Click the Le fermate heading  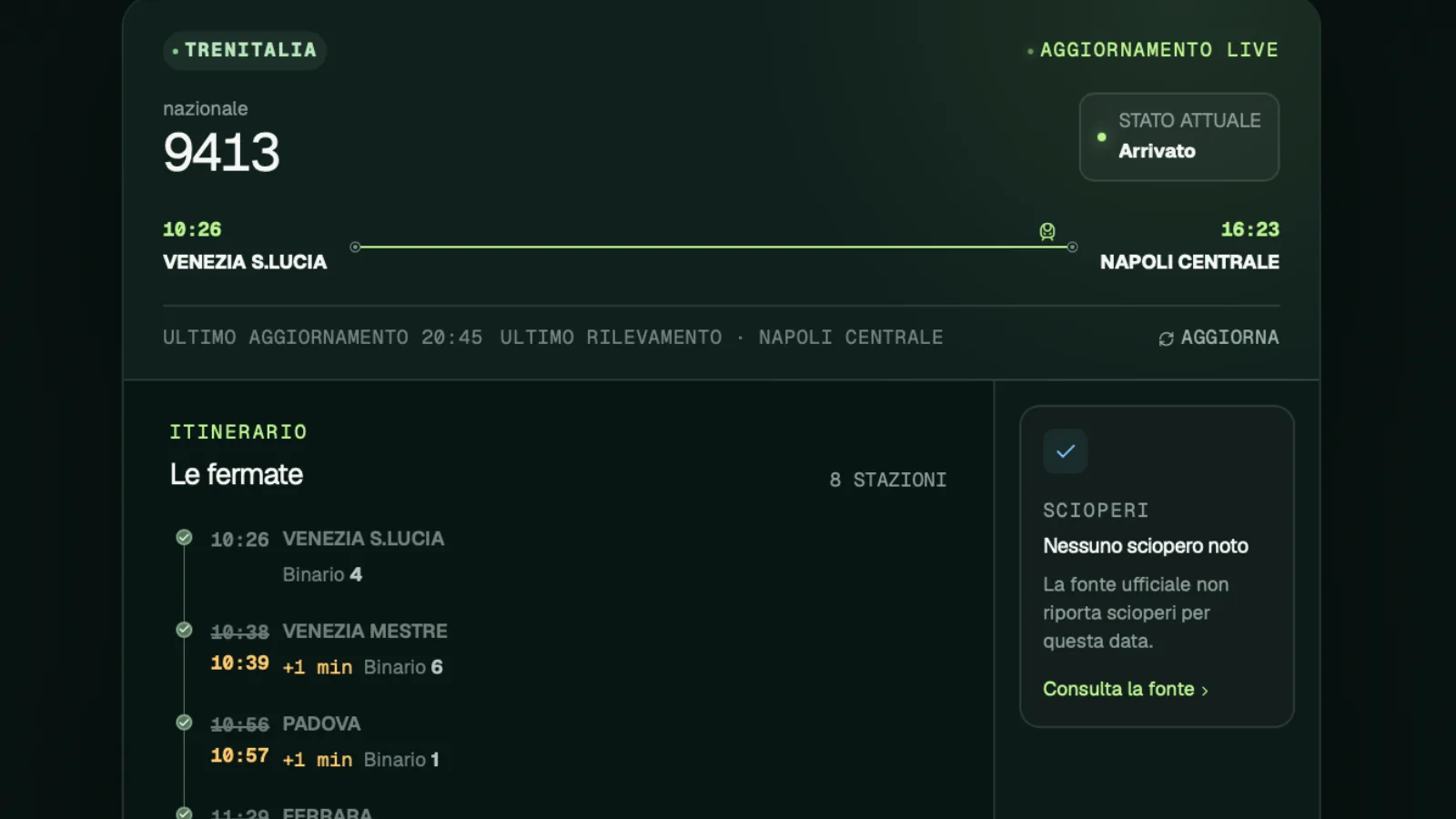[x=237, y=474]
